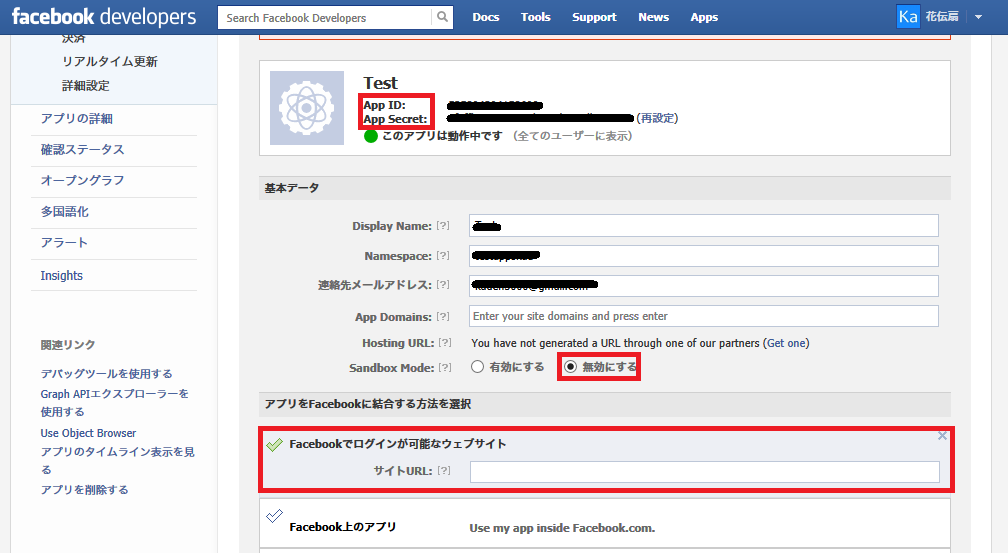Click 全てのユーザーに表示 status text
The height and width of the screenshot is (553, 1008).
pos(572,136)
